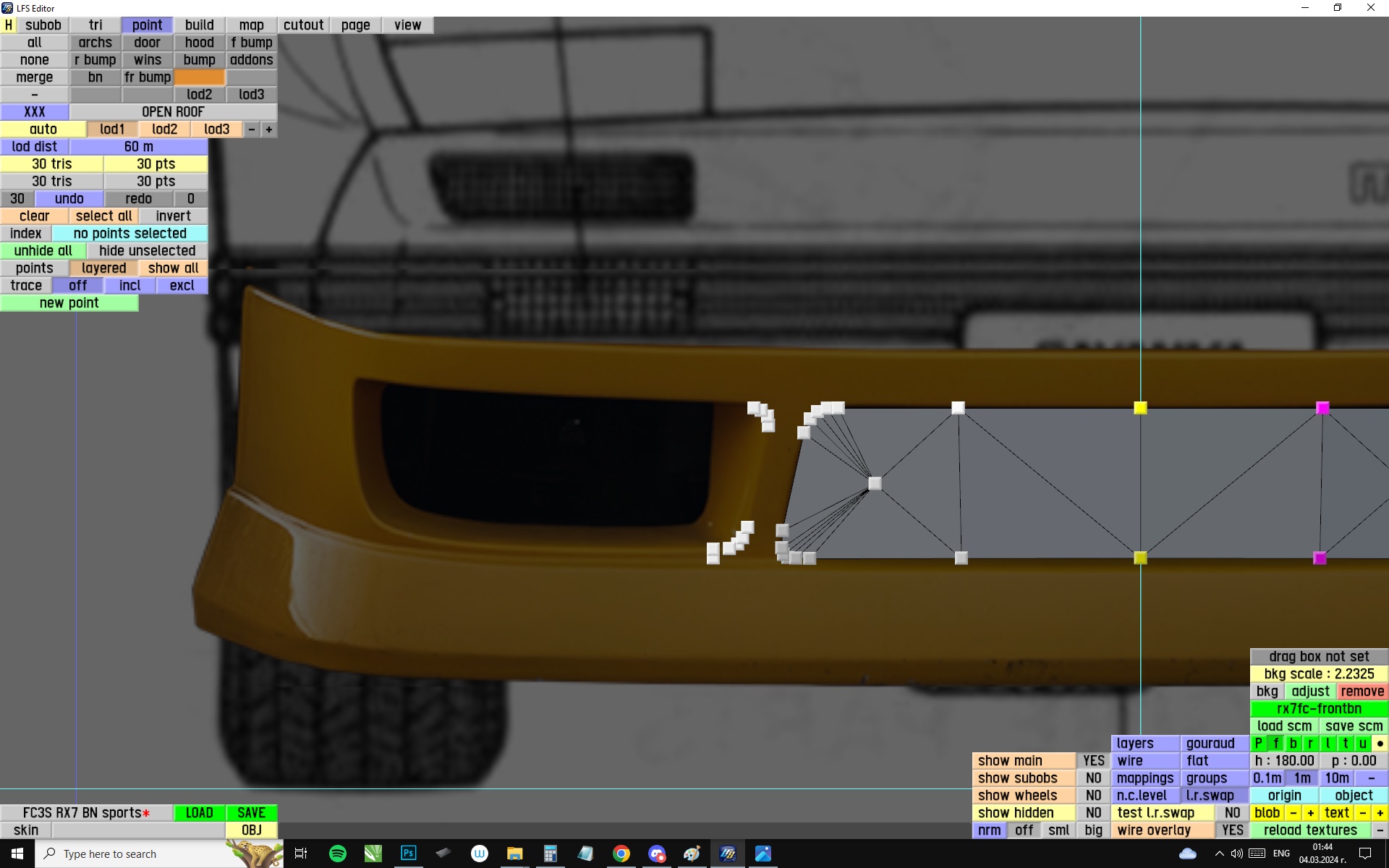Switch to the 'build' mode tab
This screenshot has width=1389, height=868.
point(199,25)
